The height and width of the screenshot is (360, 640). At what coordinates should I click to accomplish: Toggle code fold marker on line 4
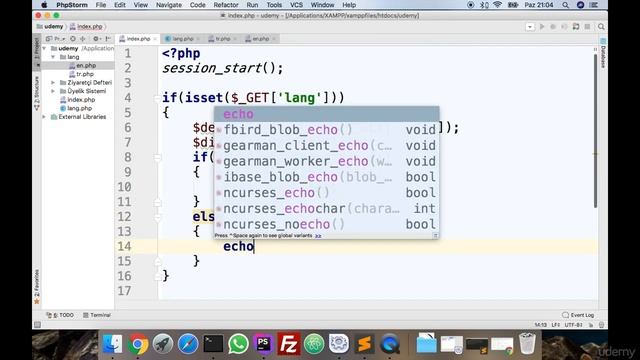(x=158, y=98)
